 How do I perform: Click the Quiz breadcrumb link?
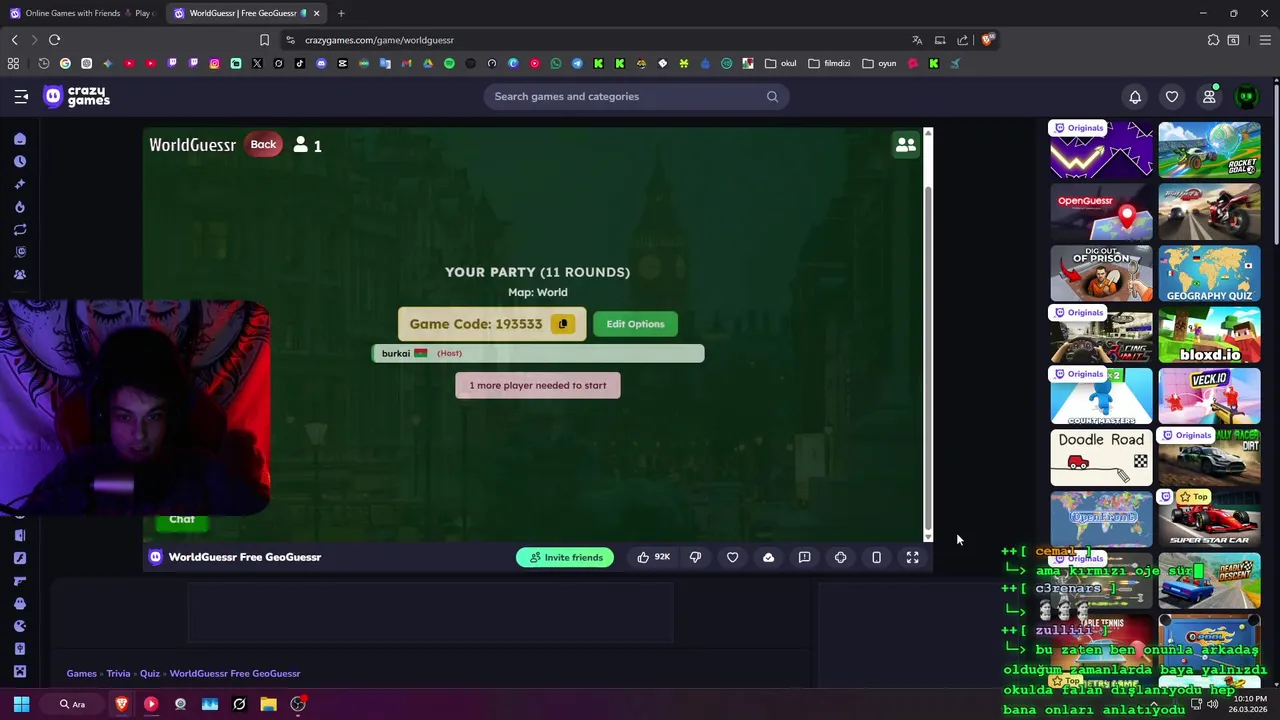click(149, 674)
